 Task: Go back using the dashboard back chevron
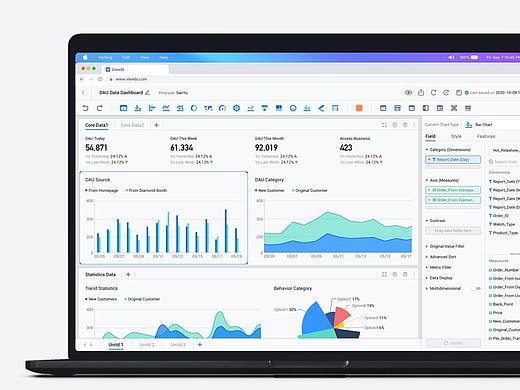(x=83, y=93)
